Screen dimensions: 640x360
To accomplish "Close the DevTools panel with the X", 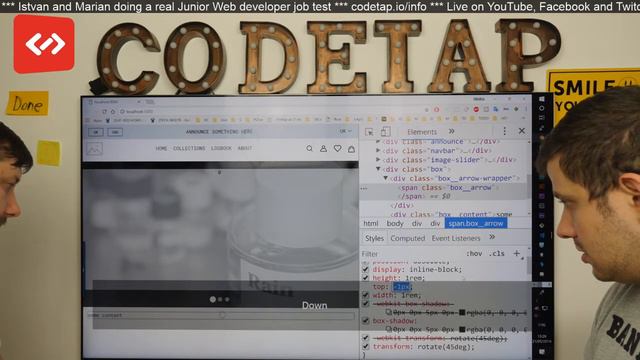I will (522, 131).
